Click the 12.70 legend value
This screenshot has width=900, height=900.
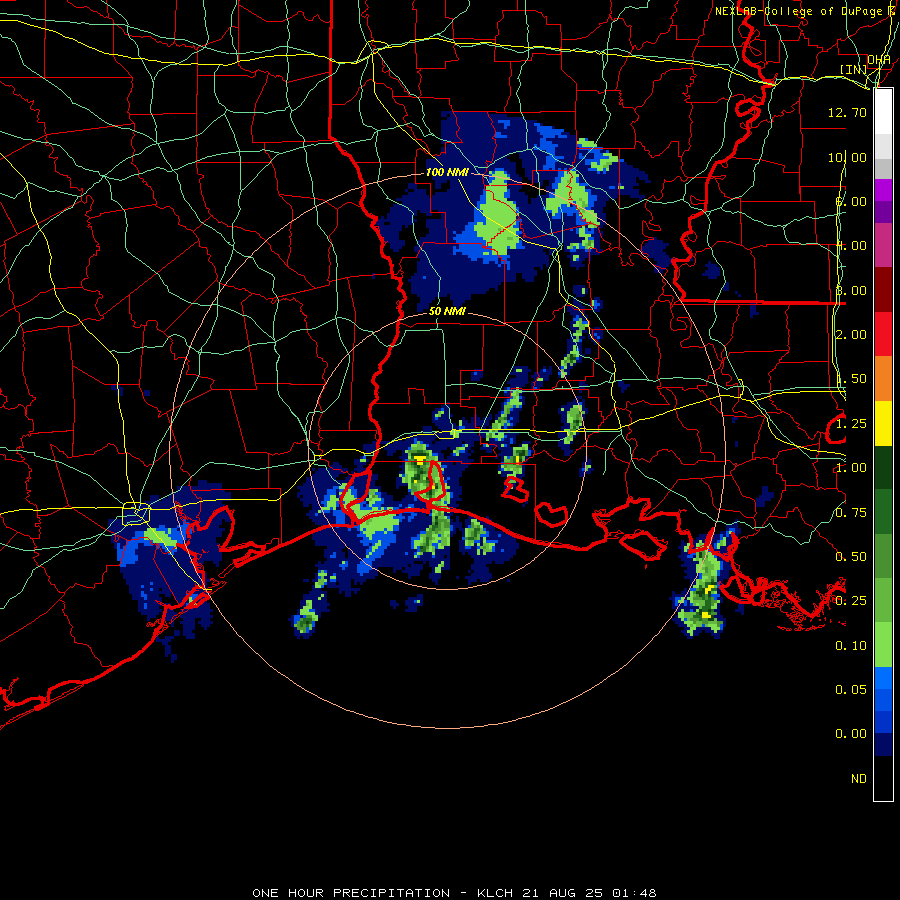pos(847,112)
